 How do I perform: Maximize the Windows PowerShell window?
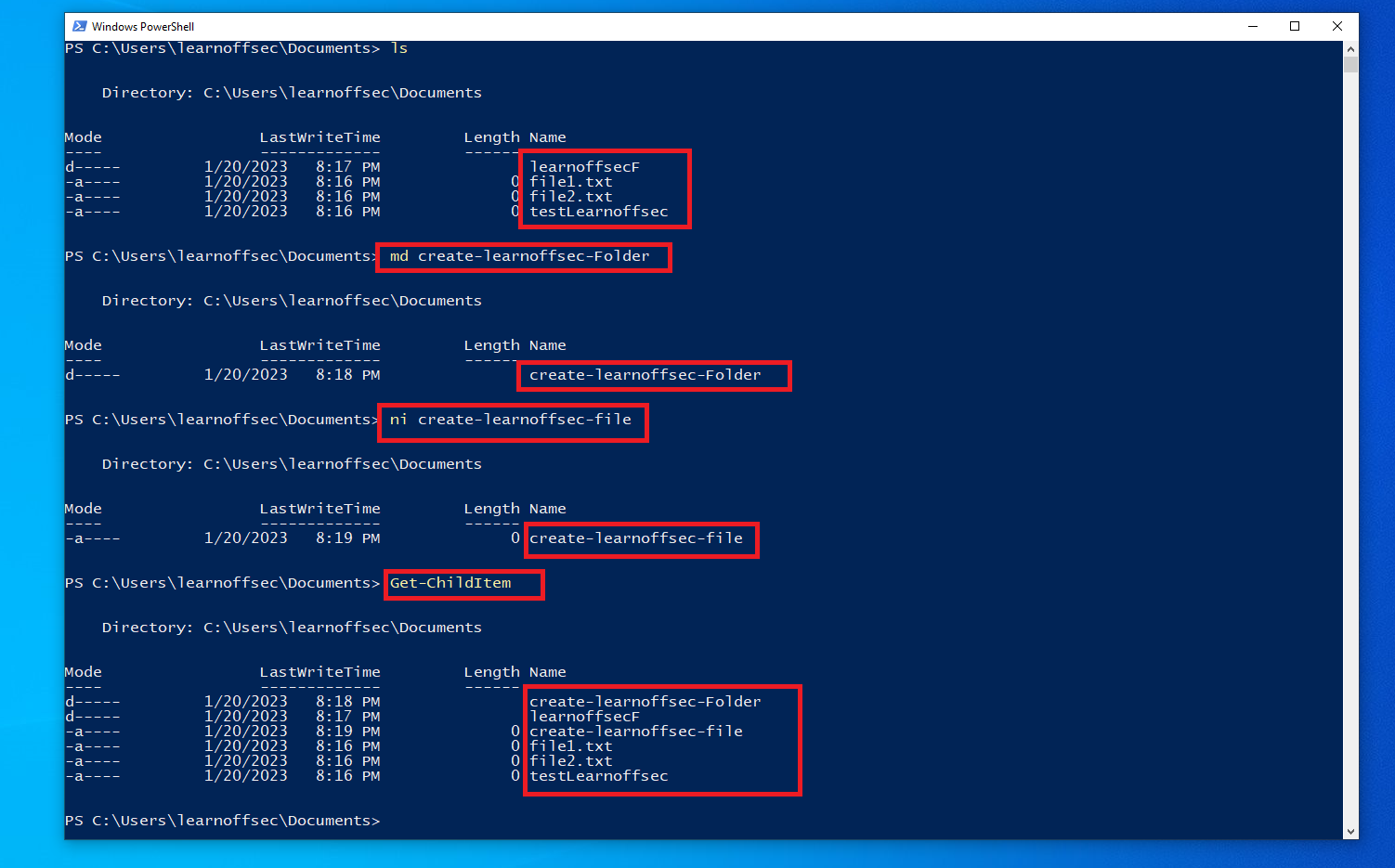1295,26
